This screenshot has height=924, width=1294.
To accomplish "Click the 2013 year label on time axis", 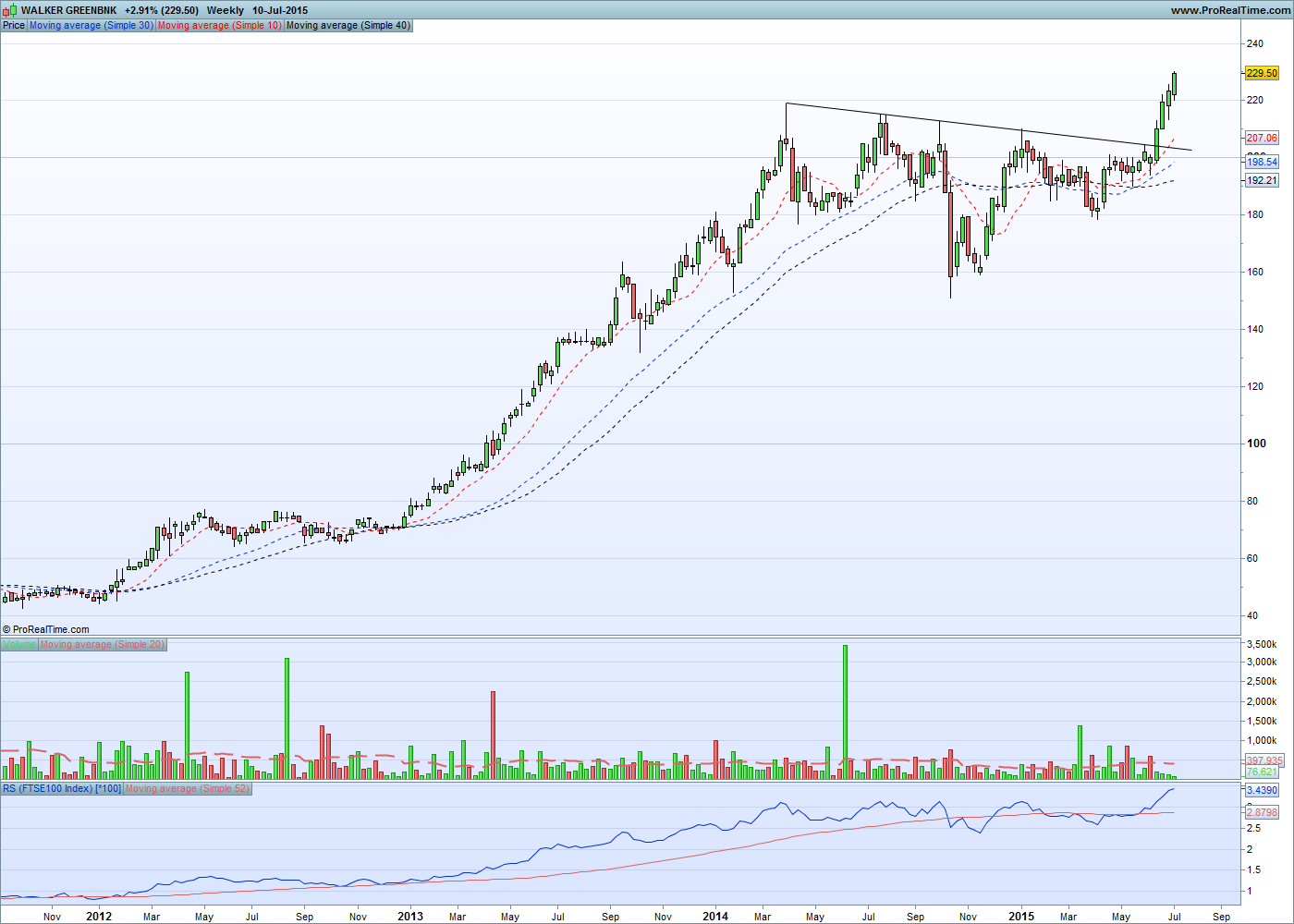I will [410, 917].
